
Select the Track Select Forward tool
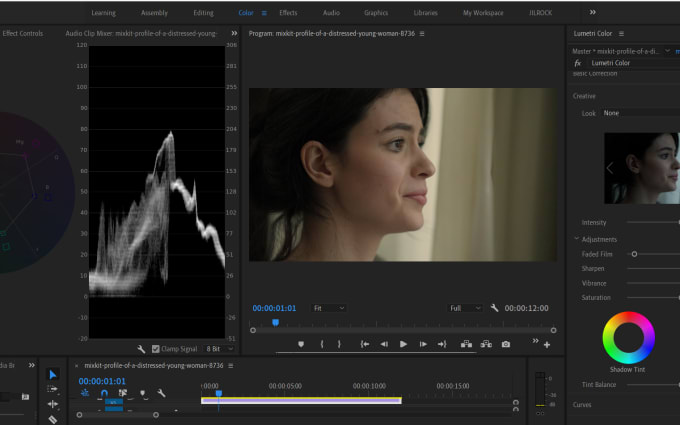(52, 389)
